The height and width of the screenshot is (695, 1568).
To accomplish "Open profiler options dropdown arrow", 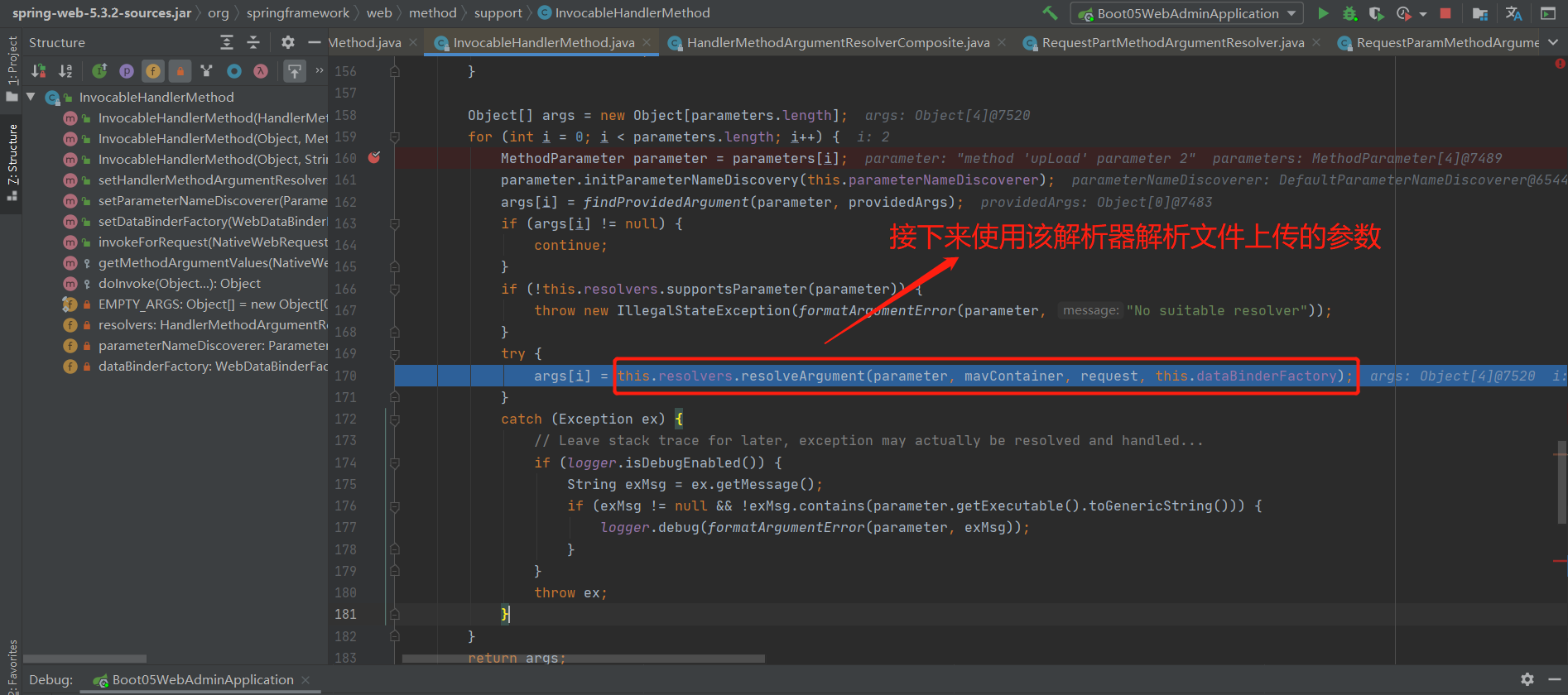I will pyautogui.click(x=1423, y=14).
